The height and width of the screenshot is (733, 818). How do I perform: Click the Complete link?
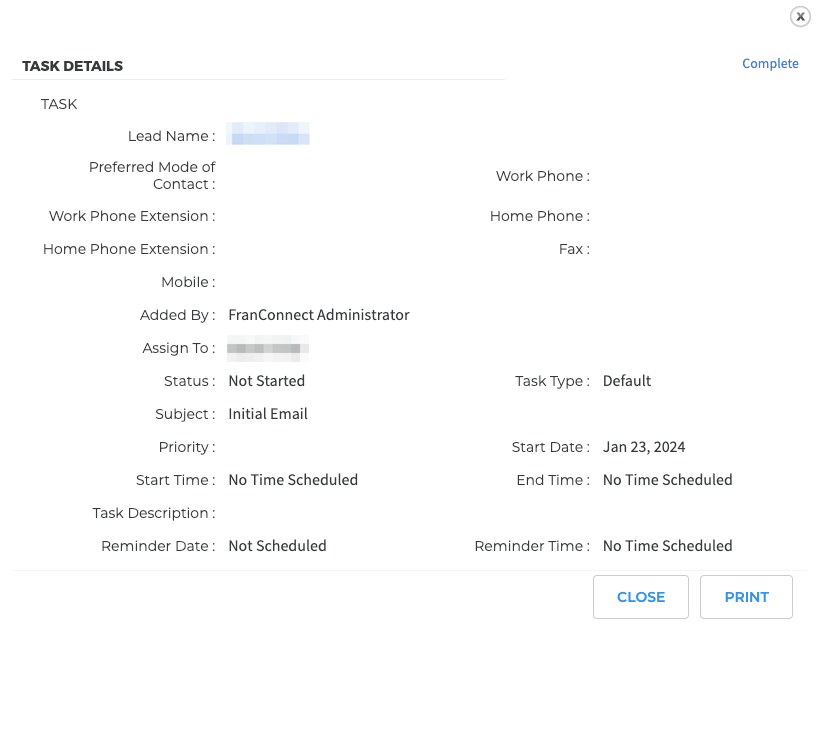(770, 64)
